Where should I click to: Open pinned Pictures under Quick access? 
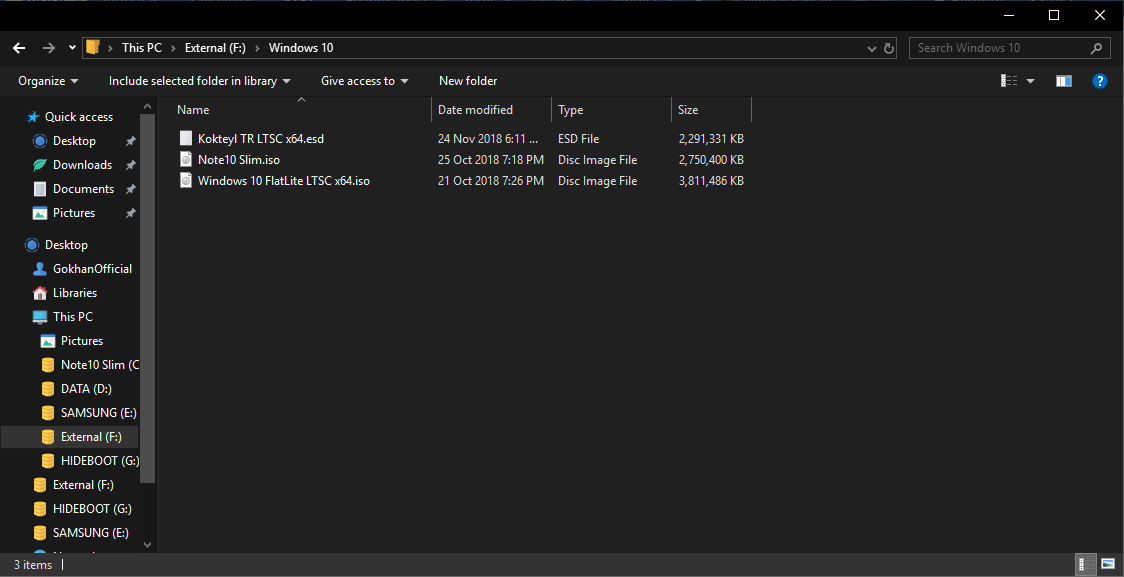click(x=74, y=213)
